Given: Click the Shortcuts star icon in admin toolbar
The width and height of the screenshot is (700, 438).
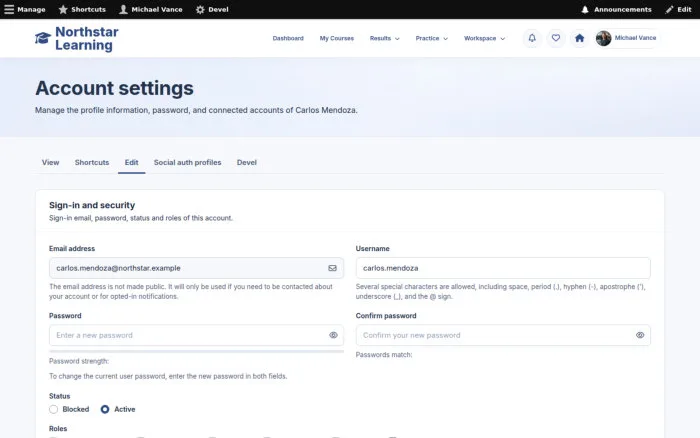Looking at the screenshot, I should (x=63, y=9).
